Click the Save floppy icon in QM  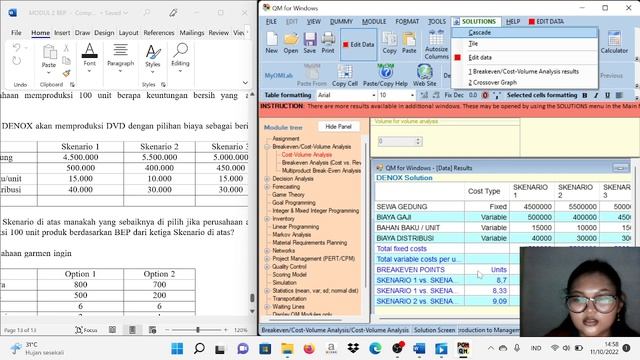310,43
